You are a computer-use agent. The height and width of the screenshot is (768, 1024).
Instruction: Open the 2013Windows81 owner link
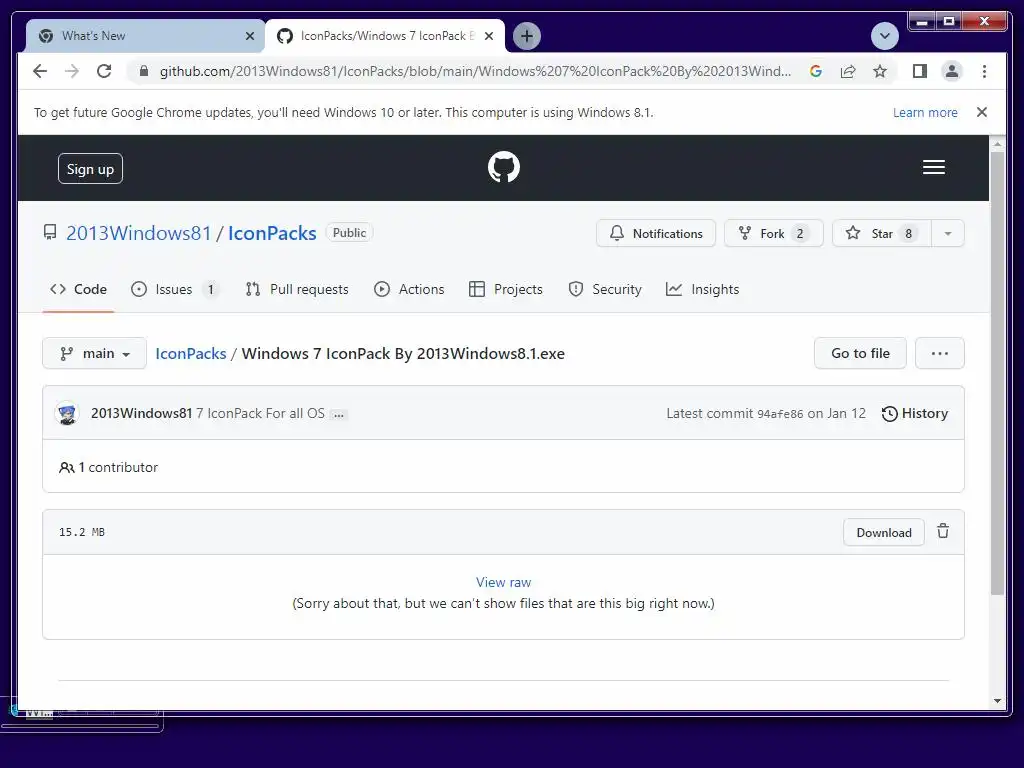click(138, 233)
